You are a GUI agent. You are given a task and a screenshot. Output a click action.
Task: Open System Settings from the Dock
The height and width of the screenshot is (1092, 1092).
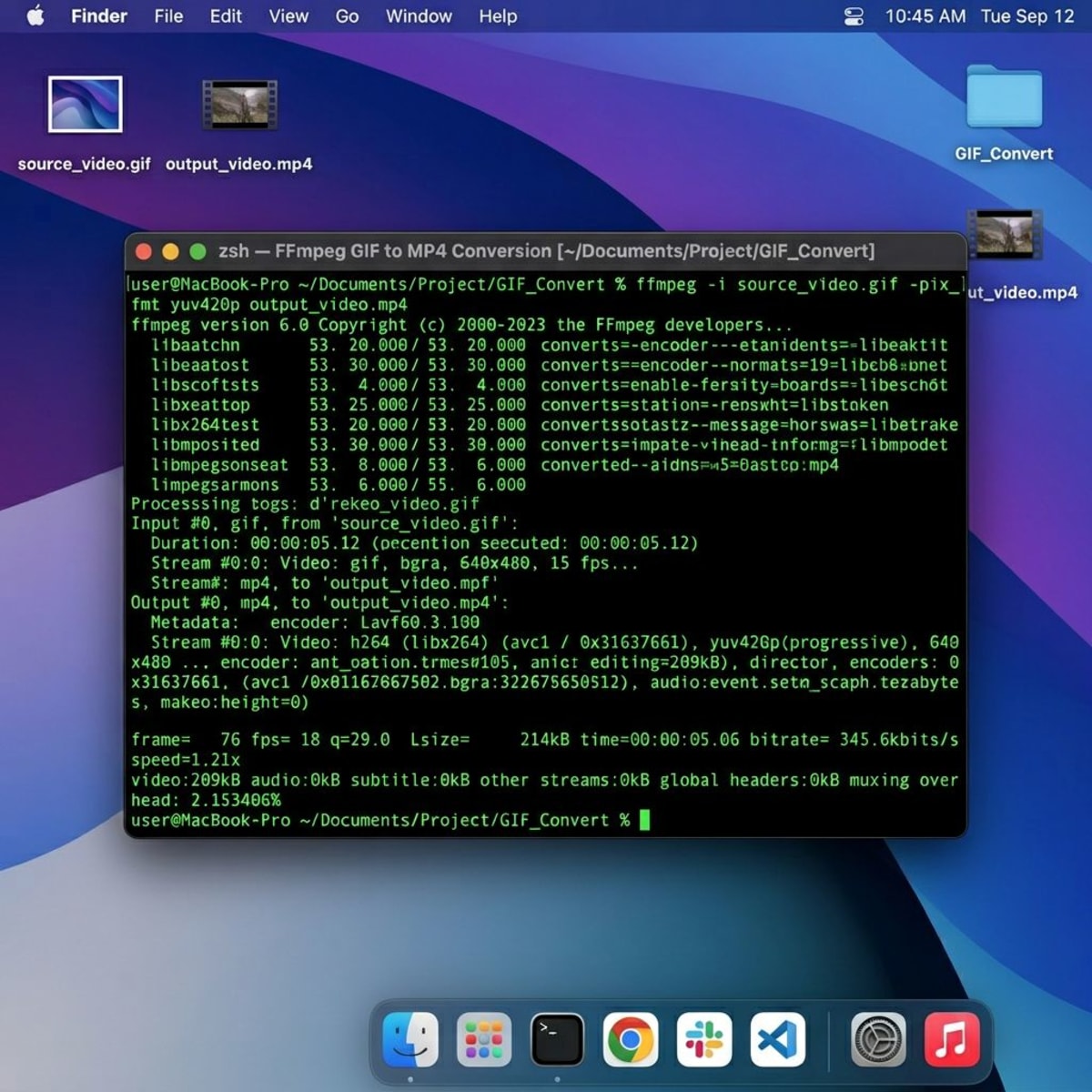pyautogui.click(x=877, y=1037)
